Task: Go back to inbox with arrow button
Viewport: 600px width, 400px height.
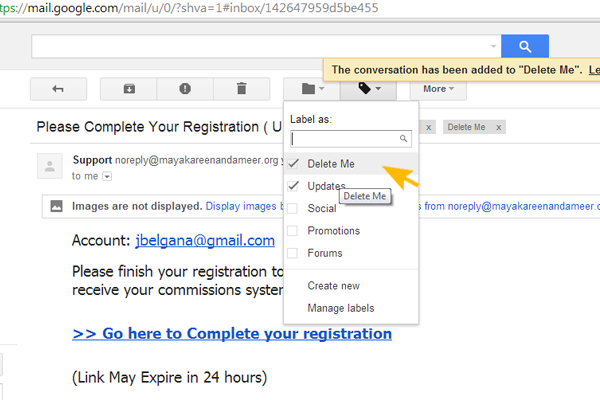Action: (58, 89)
